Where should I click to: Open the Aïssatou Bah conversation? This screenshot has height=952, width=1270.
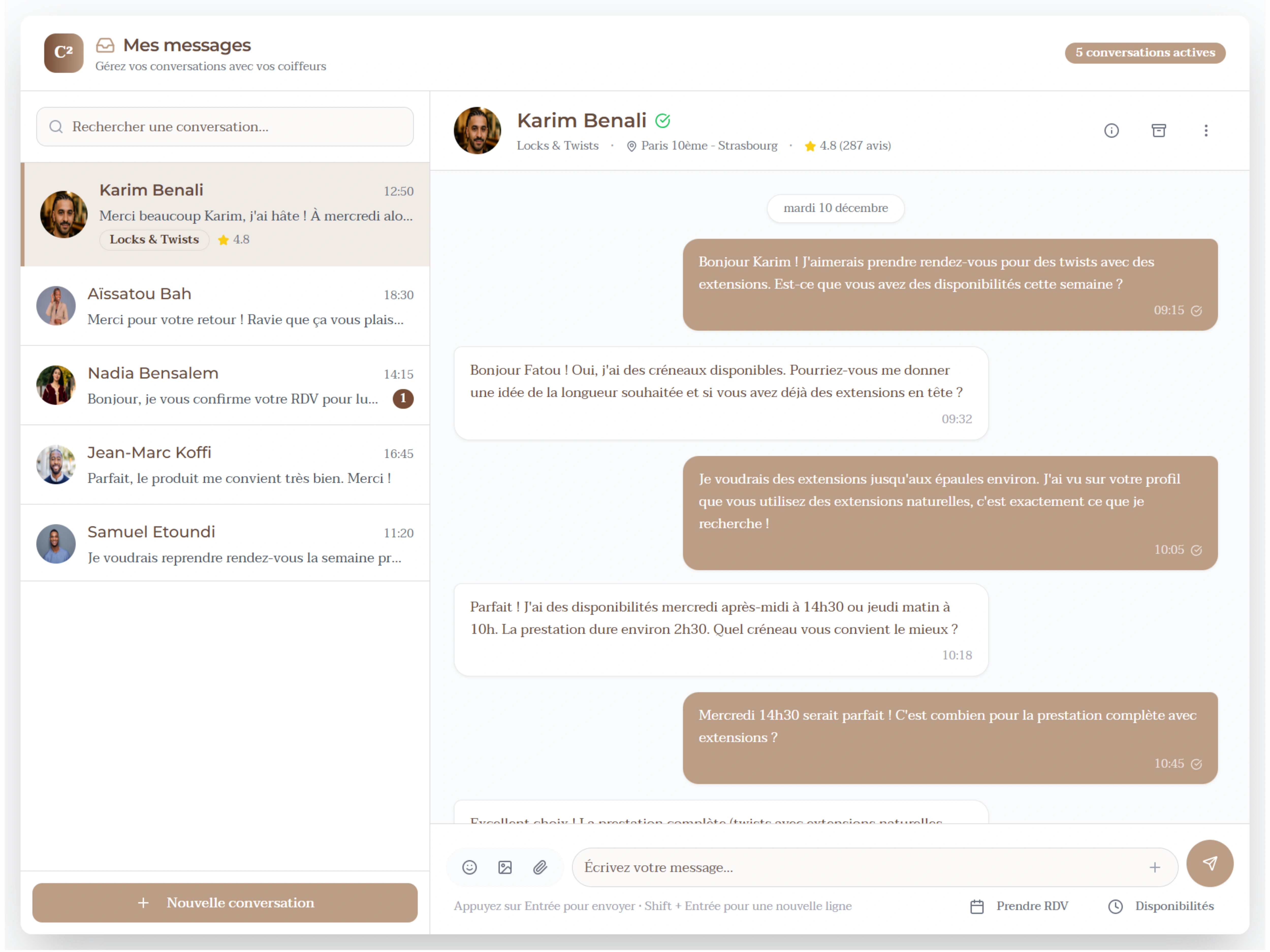(225, 306)
